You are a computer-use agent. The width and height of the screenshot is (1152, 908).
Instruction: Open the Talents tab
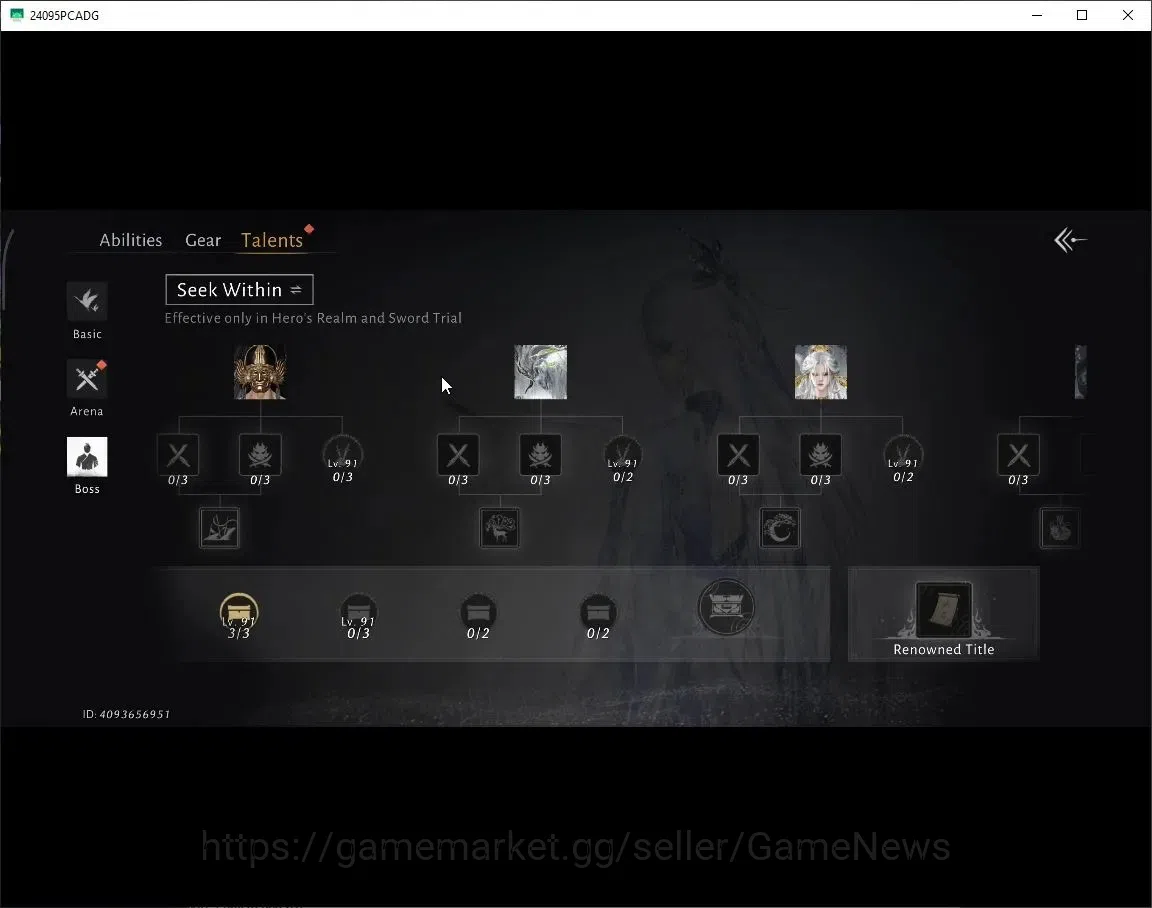click(272, 240)
